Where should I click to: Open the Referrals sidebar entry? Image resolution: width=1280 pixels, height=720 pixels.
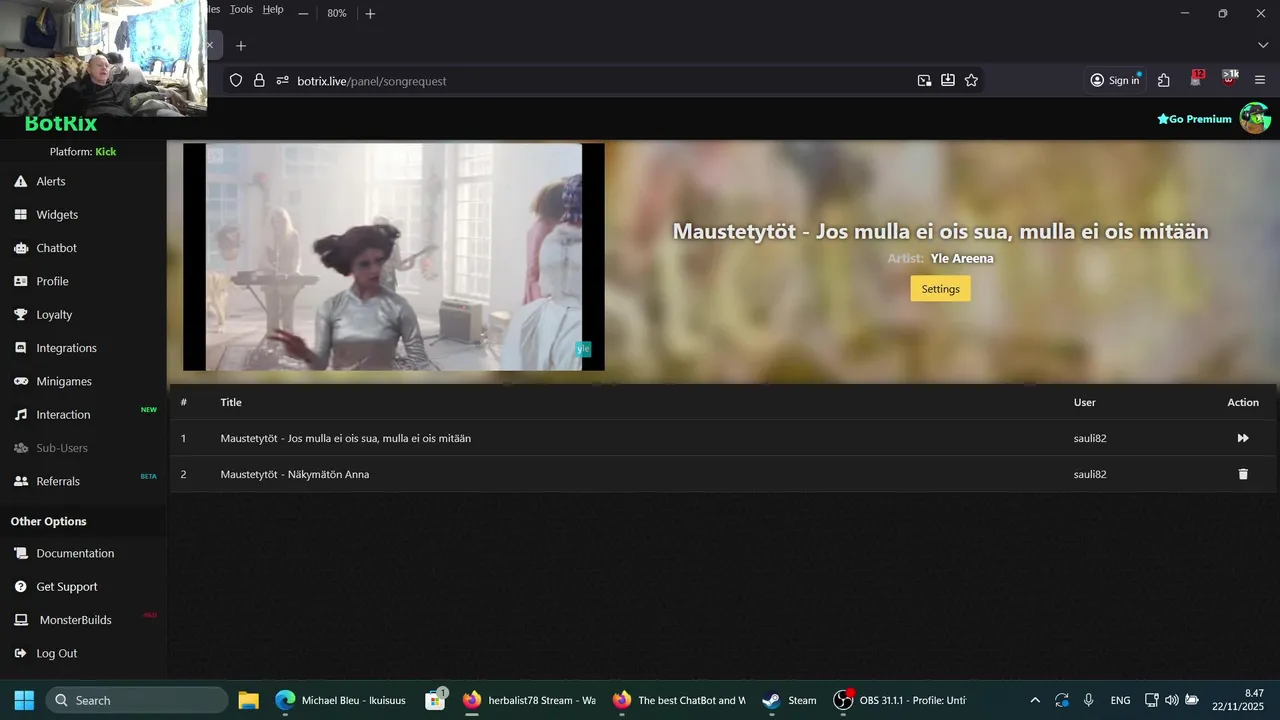[58, 481]
